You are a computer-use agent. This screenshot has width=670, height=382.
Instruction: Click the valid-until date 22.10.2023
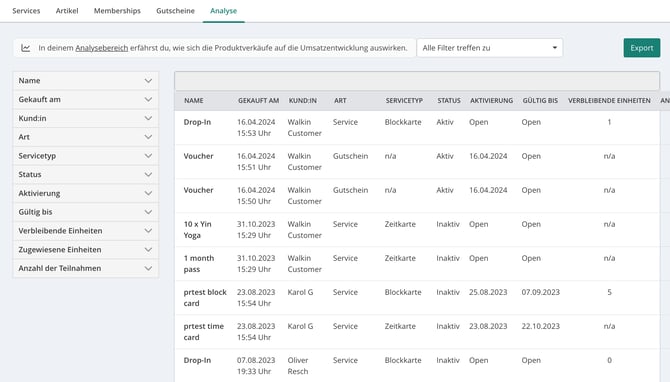[x=541, y=326]
